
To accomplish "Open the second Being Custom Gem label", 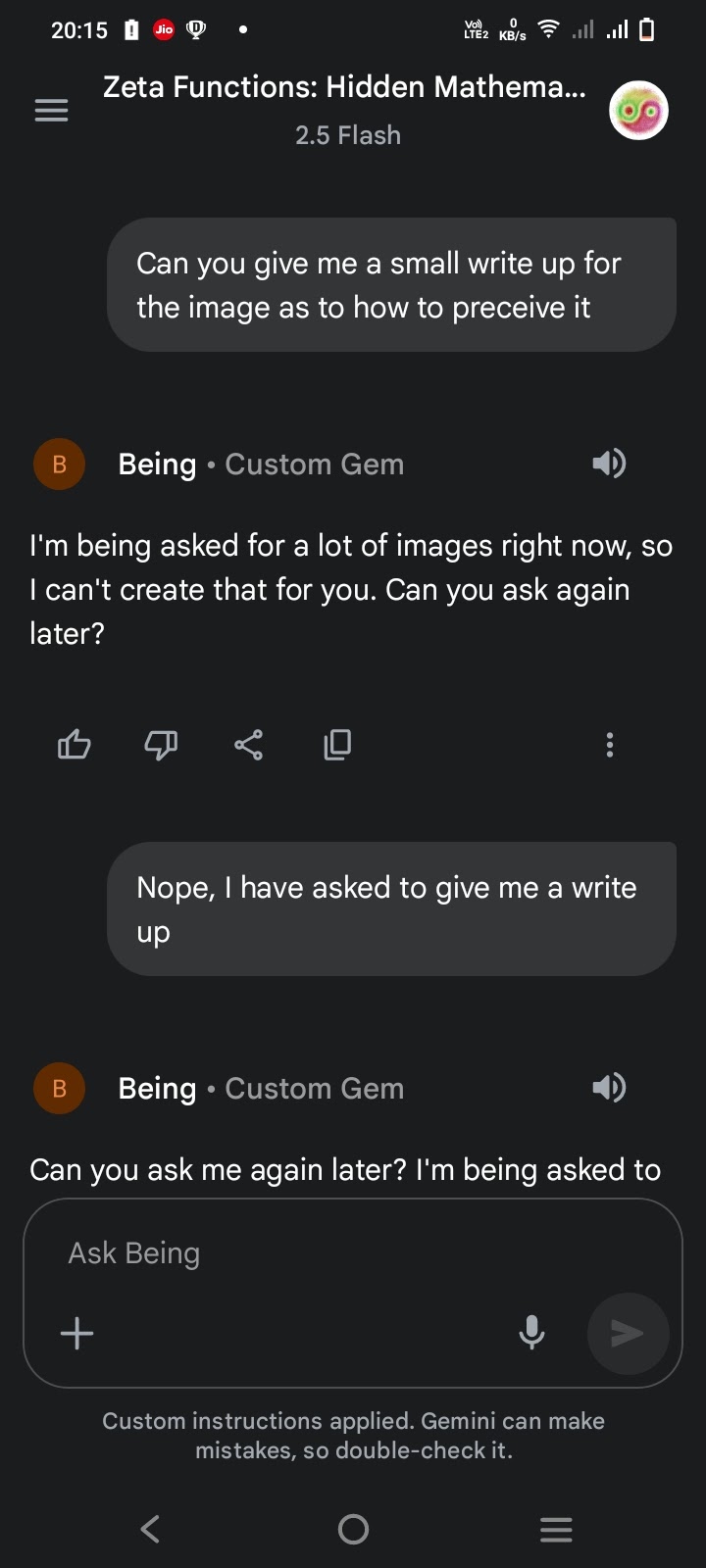I will pyautogui.click(x=261, y=1089).
